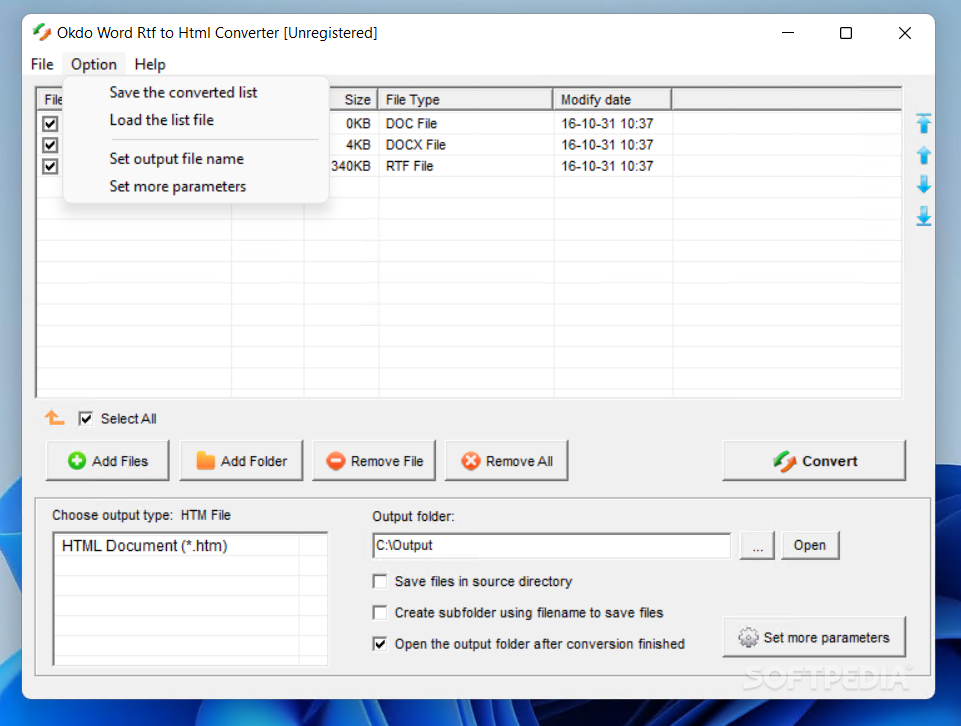Click the 340KB size cell
The height and width of the screenshot is (726, 961).
pyautogui.click(x=351, y=167)
